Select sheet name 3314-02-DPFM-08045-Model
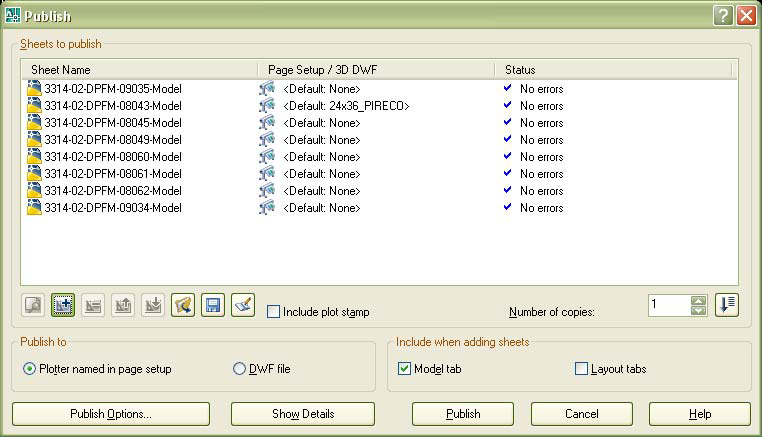762x437 pixels. coord(113,122)
